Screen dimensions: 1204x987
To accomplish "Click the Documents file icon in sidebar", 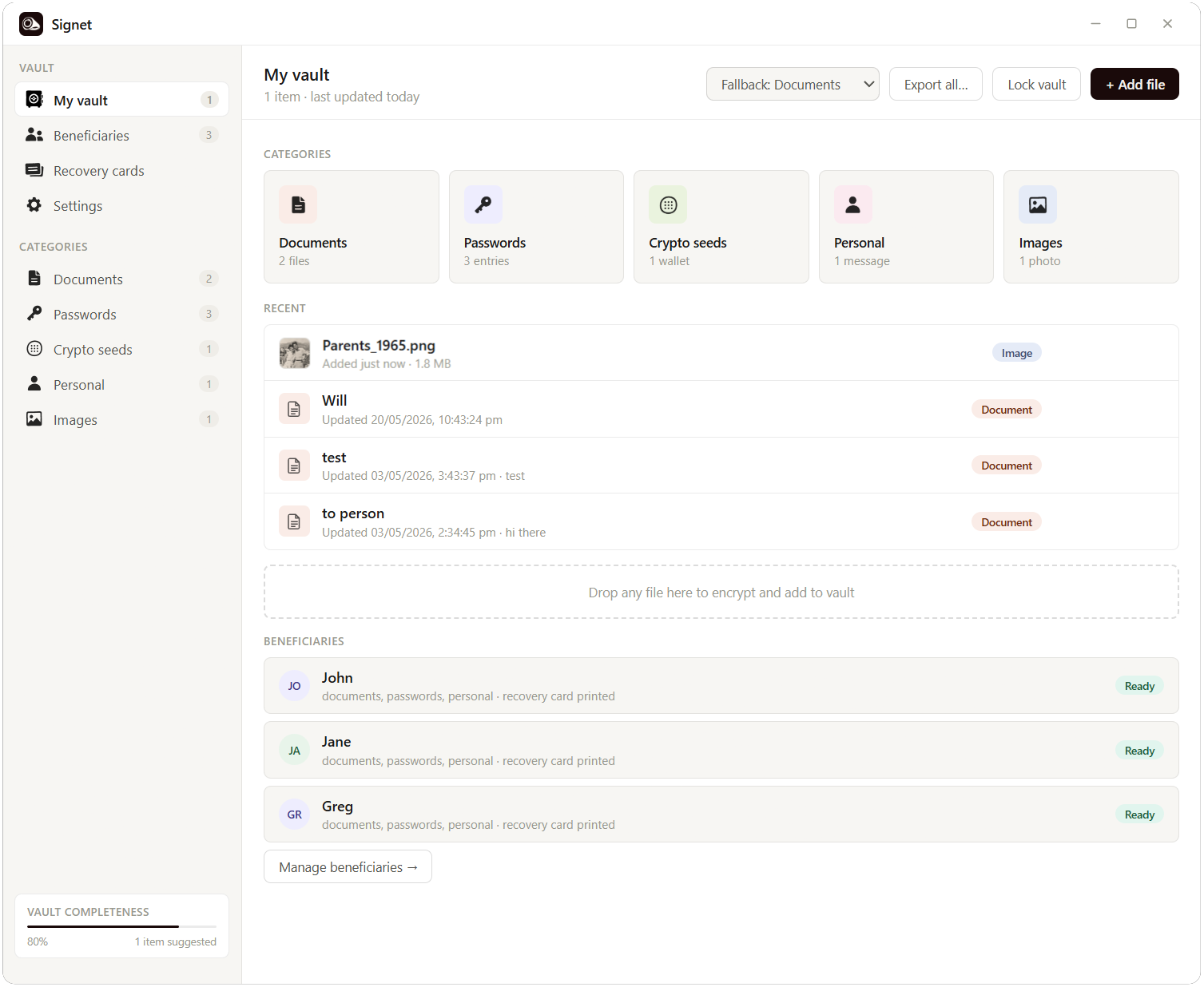I will [34, 279].
